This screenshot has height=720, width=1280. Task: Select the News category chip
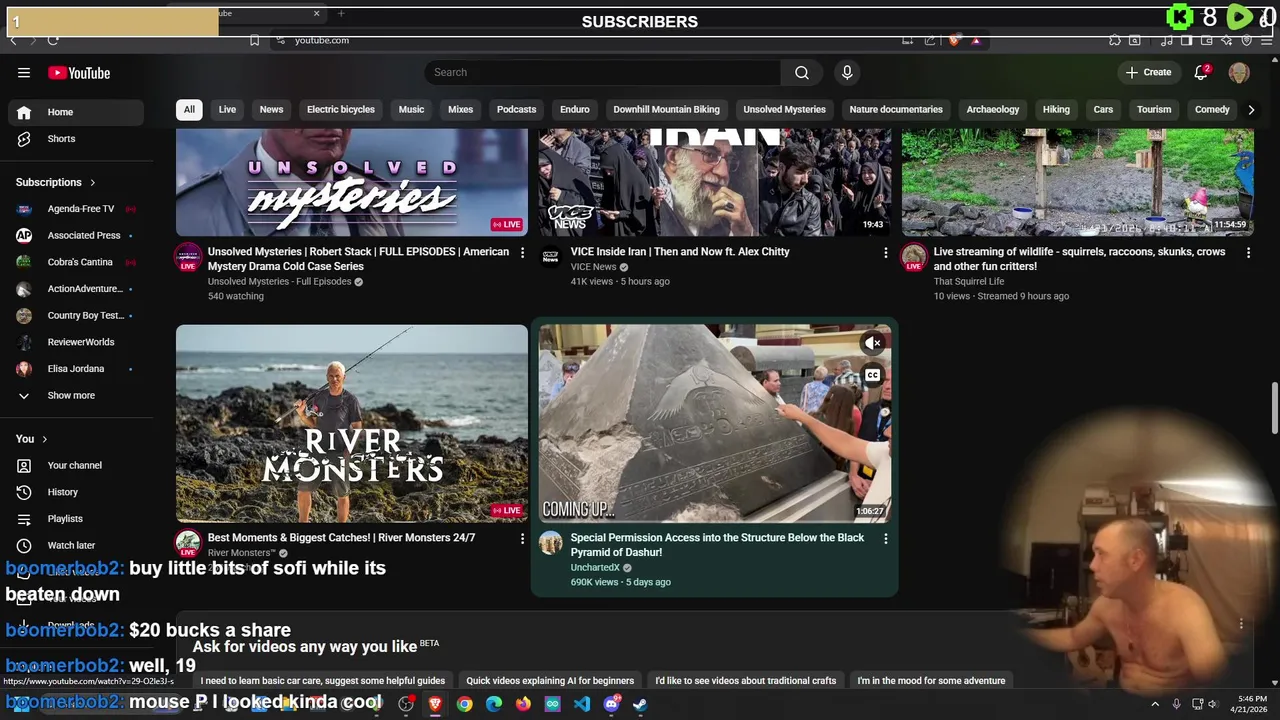(271, 110)
